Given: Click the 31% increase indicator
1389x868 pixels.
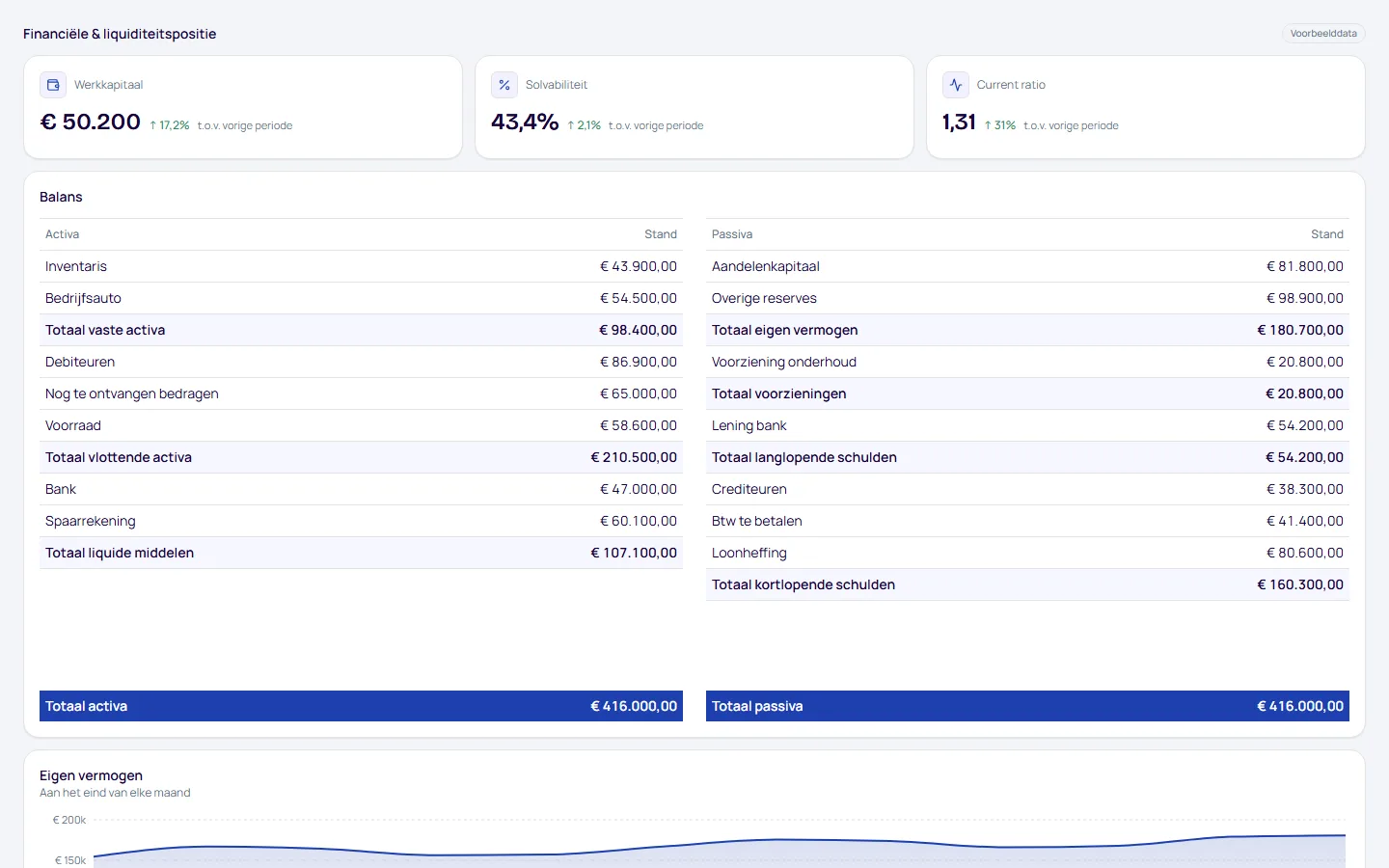Looking at the screenshot, I should (999, 125).
